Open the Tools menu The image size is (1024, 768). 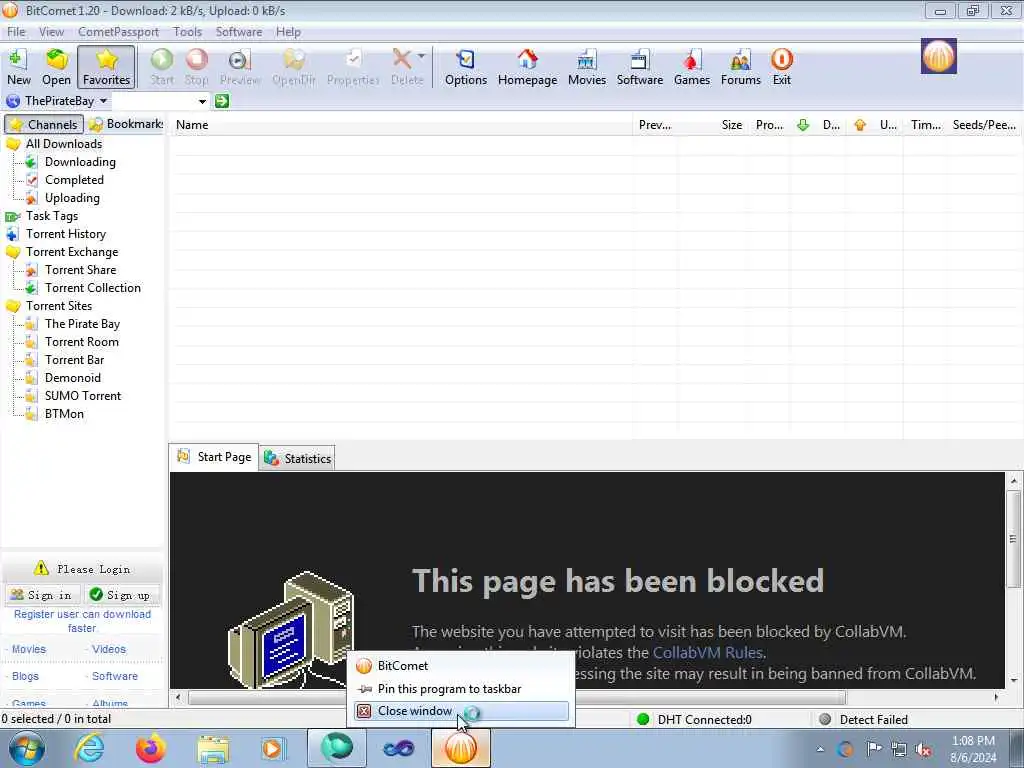[x=187, y=32]
